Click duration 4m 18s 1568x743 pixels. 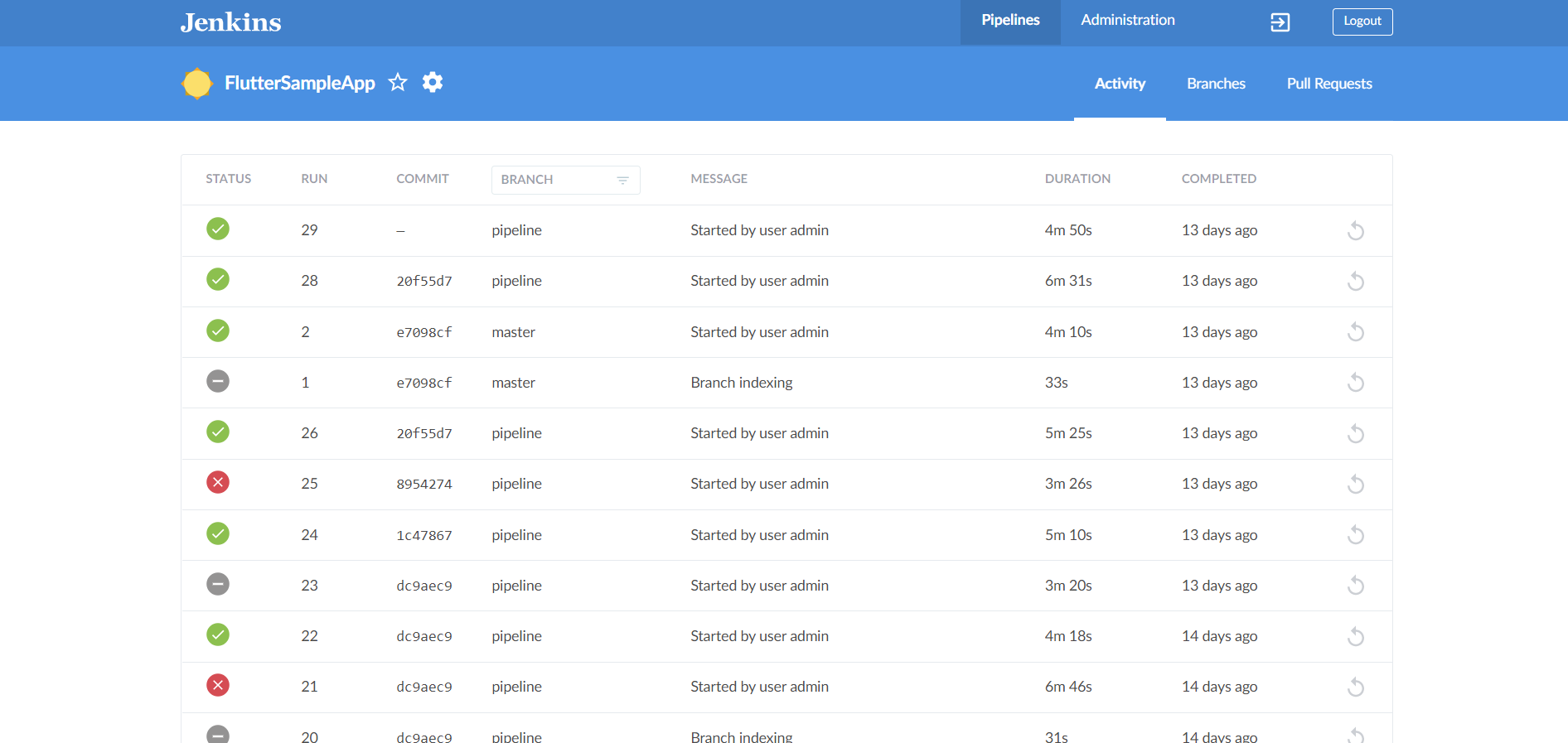[x=1068, y=636]
